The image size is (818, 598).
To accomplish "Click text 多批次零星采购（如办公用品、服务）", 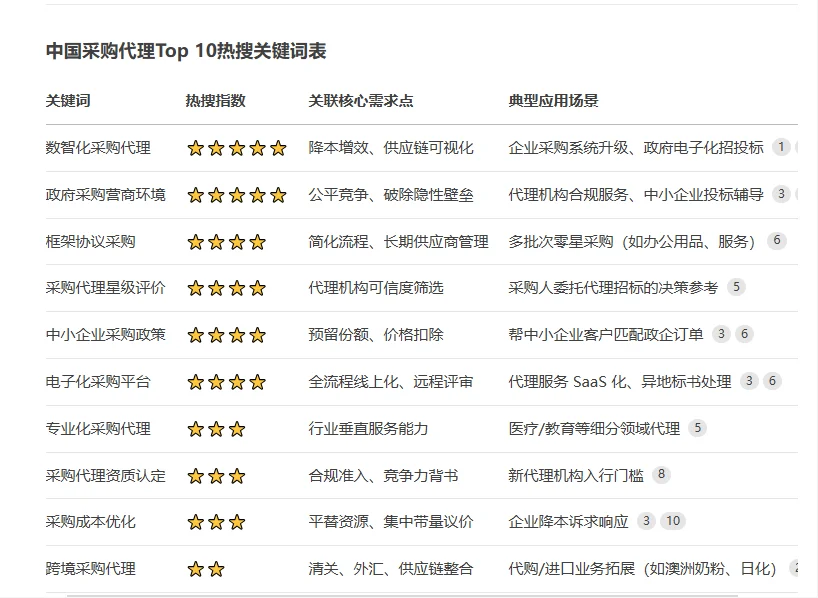I will point(632,242).
